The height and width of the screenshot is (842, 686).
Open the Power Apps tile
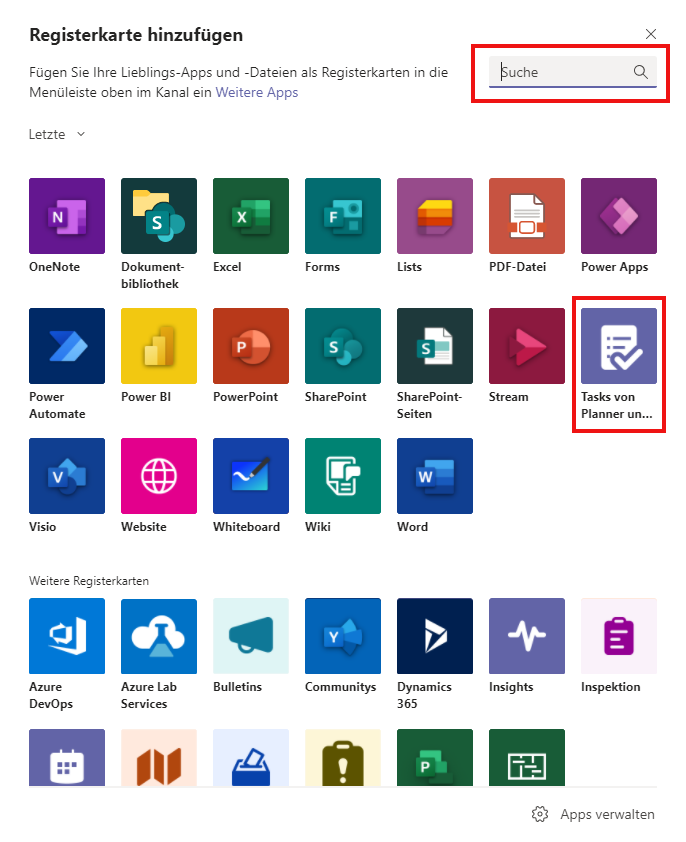[x=619, y=216]
